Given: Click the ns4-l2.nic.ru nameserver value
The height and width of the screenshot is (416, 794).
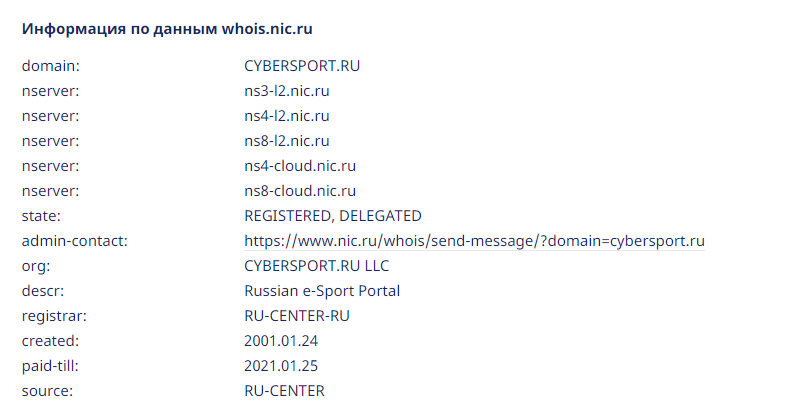Looking at the screenshot, I should [286, 116].
